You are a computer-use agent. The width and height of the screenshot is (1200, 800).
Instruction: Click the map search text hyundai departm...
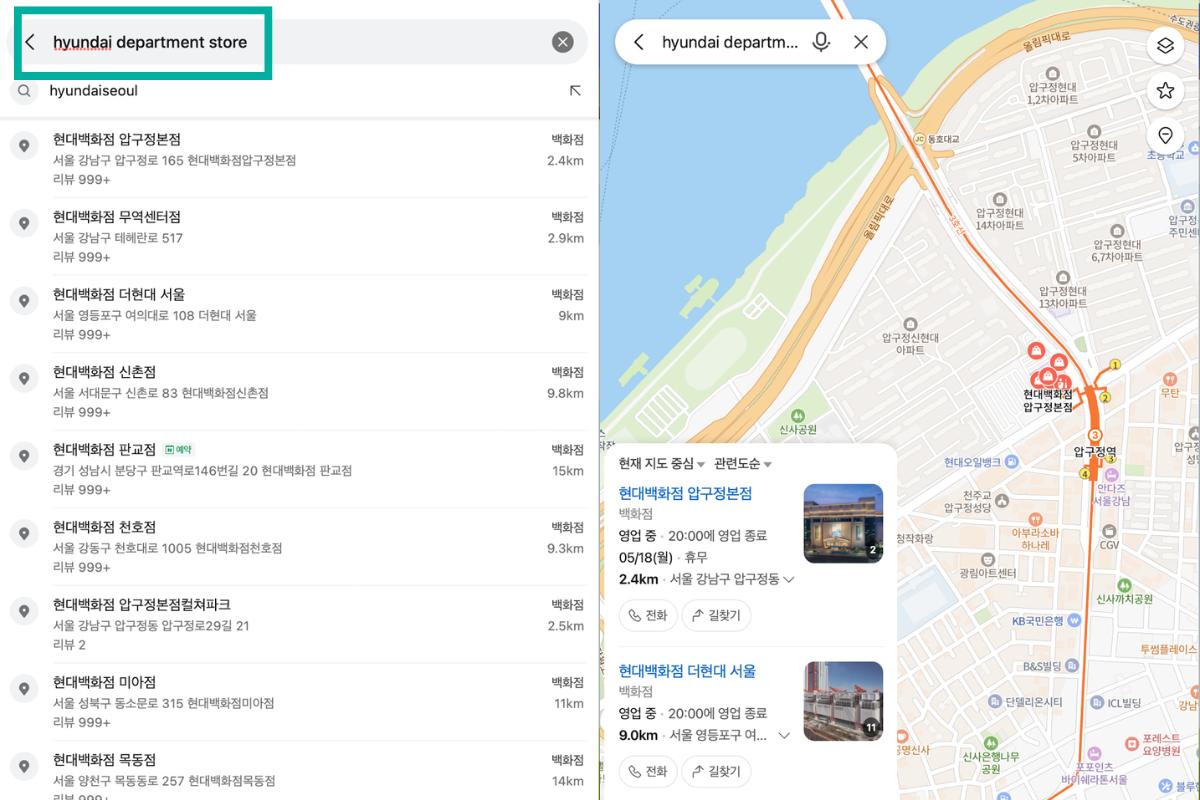[730, 42]
